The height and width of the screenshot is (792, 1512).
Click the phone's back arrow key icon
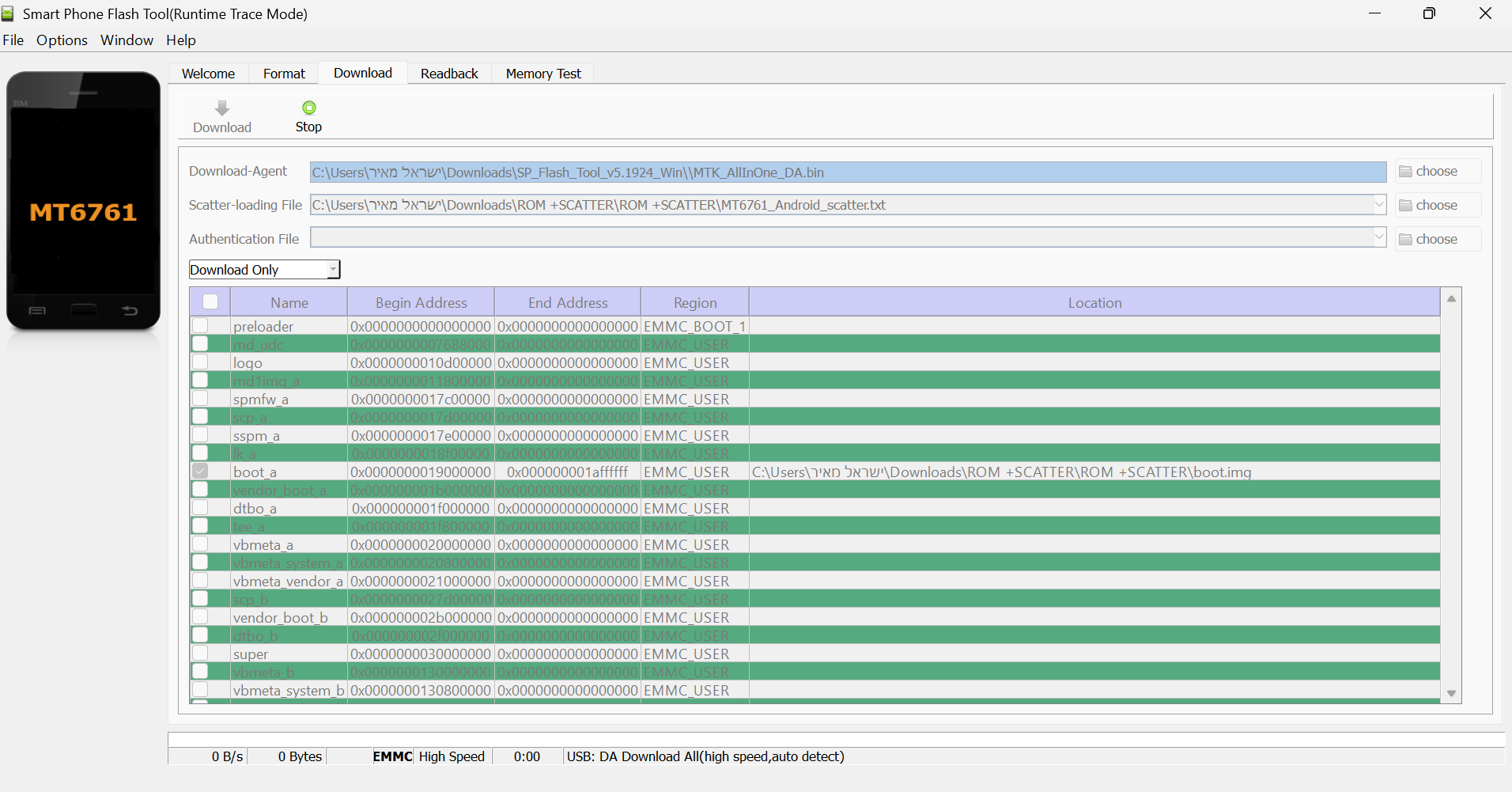click(x=130, y=311)
